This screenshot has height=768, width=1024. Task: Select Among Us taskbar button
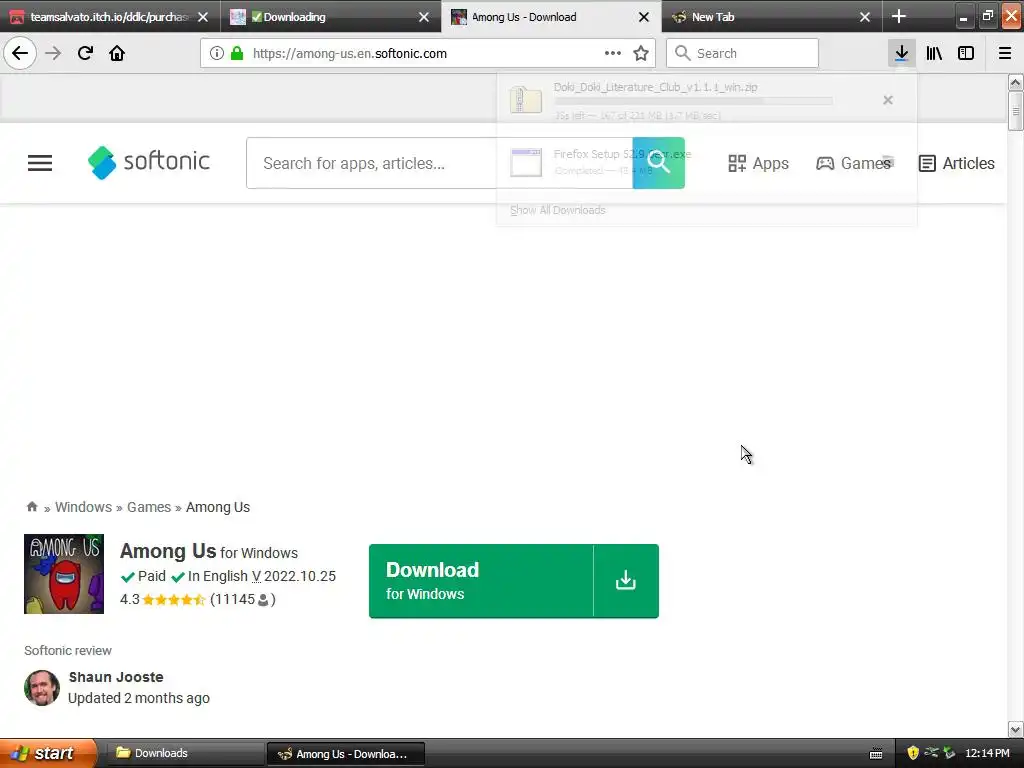[x=346, y=754]
